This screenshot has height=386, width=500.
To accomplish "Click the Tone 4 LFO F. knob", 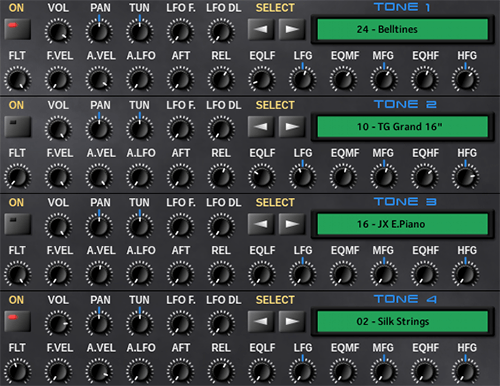I will pos(180,323).
